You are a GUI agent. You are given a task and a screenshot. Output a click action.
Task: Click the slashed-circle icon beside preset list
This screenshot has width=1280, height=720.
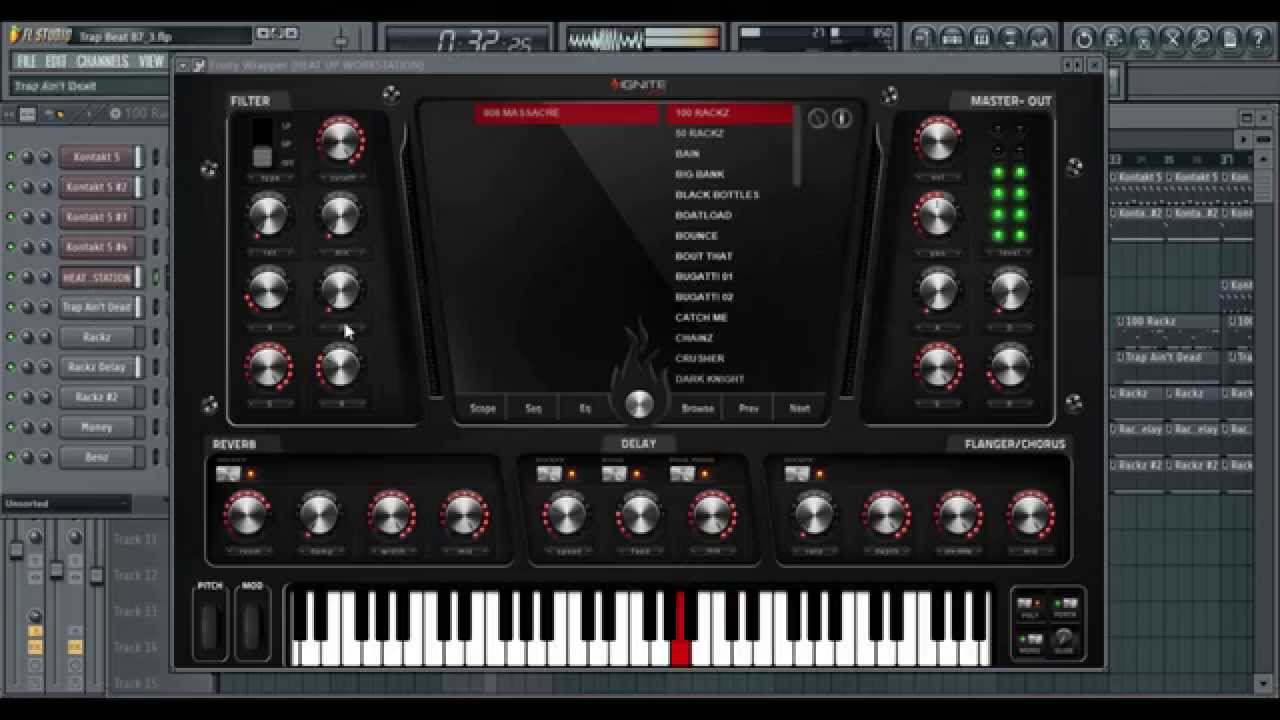point(818,119)
